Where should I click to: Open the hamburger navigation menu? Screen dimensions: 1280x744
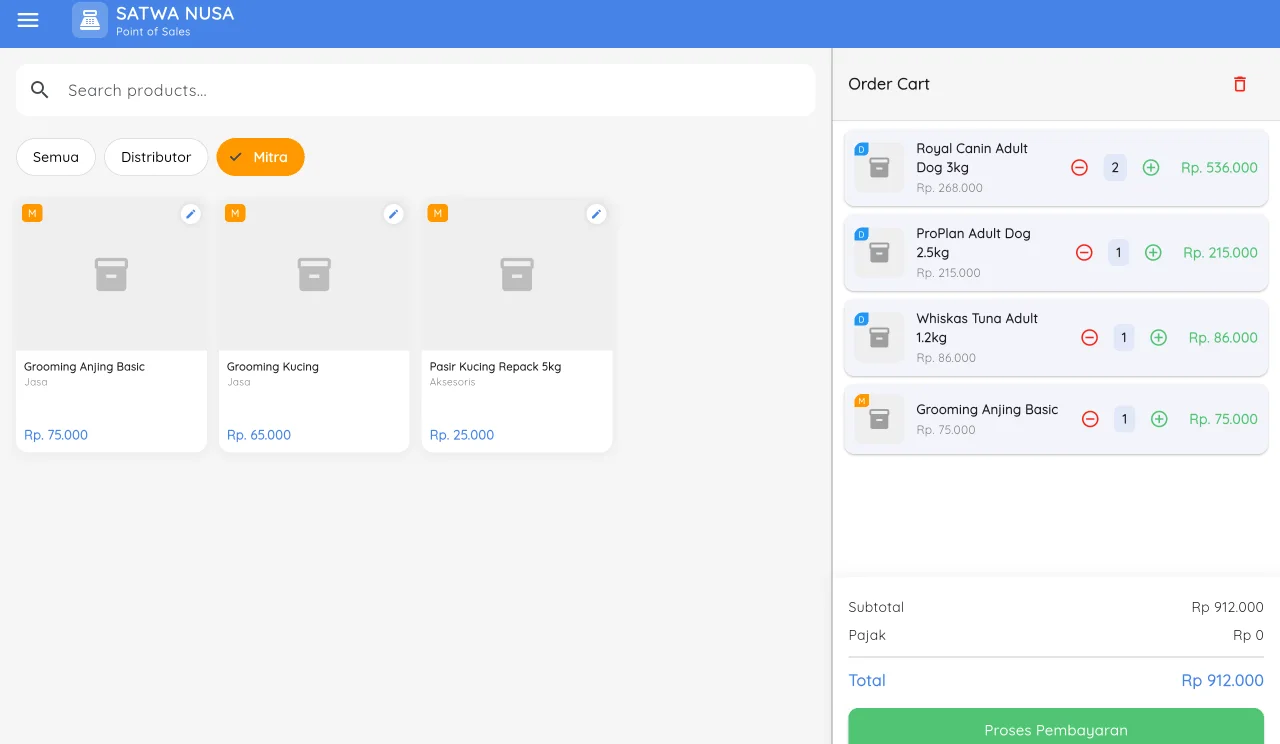28,20
